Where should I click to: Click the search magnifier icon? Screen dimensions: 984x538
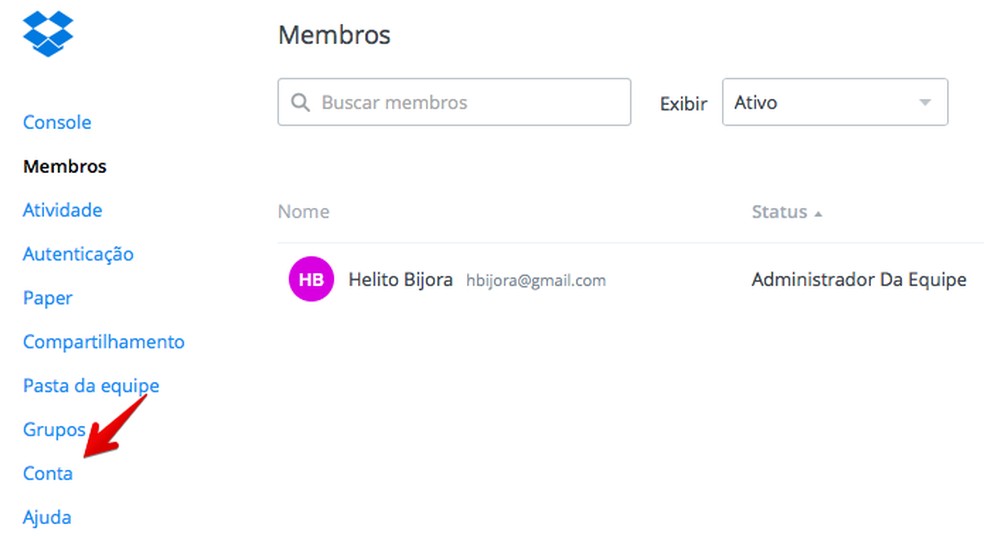(x=299, y=103)
